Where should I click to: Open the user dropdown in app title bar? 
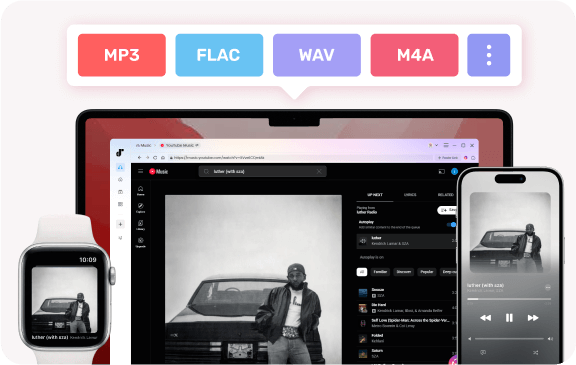[x=433, y=145]
